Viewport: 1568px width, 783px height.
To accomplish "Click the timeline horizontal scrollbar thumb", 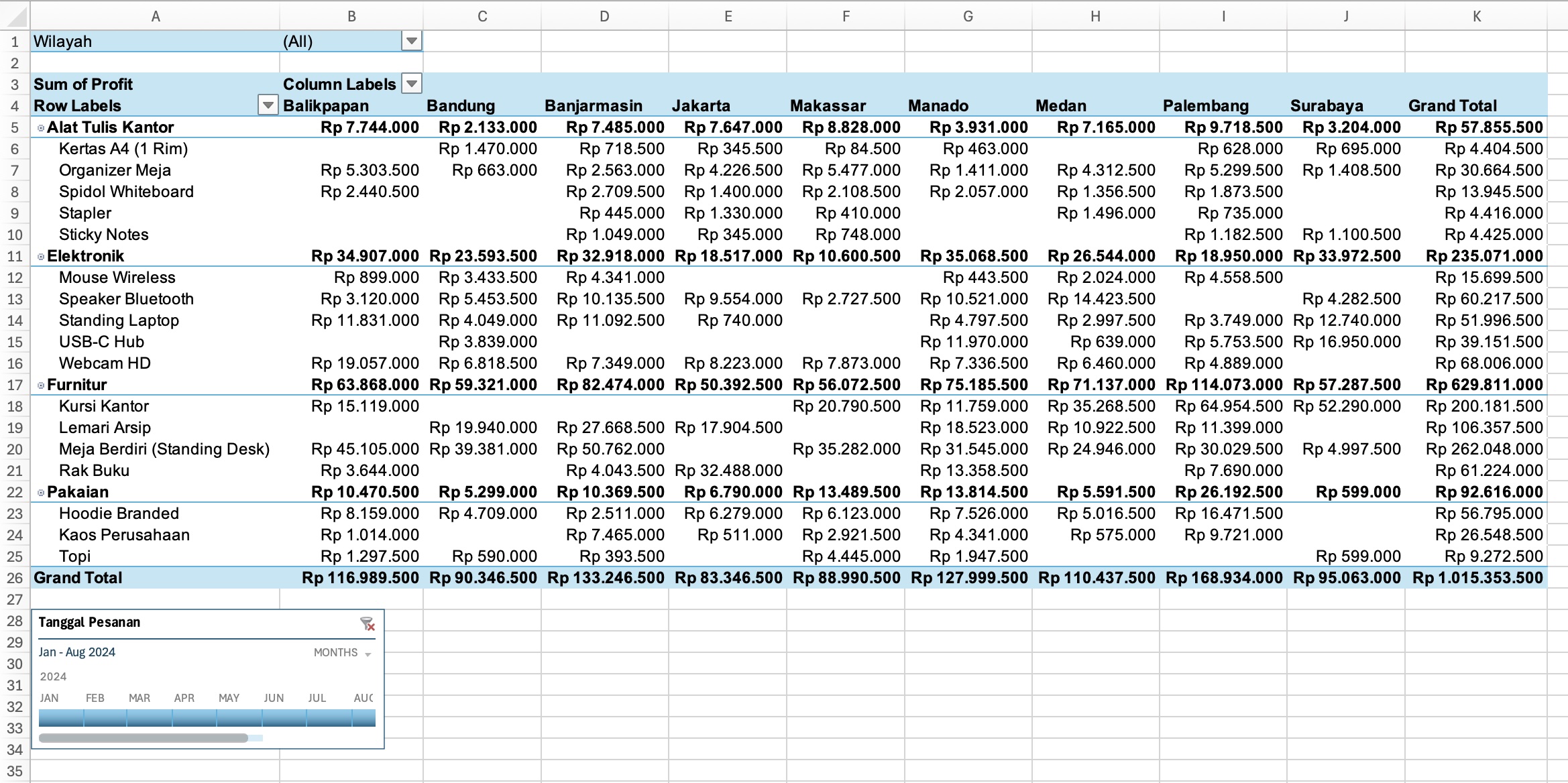I will point(144,738).
